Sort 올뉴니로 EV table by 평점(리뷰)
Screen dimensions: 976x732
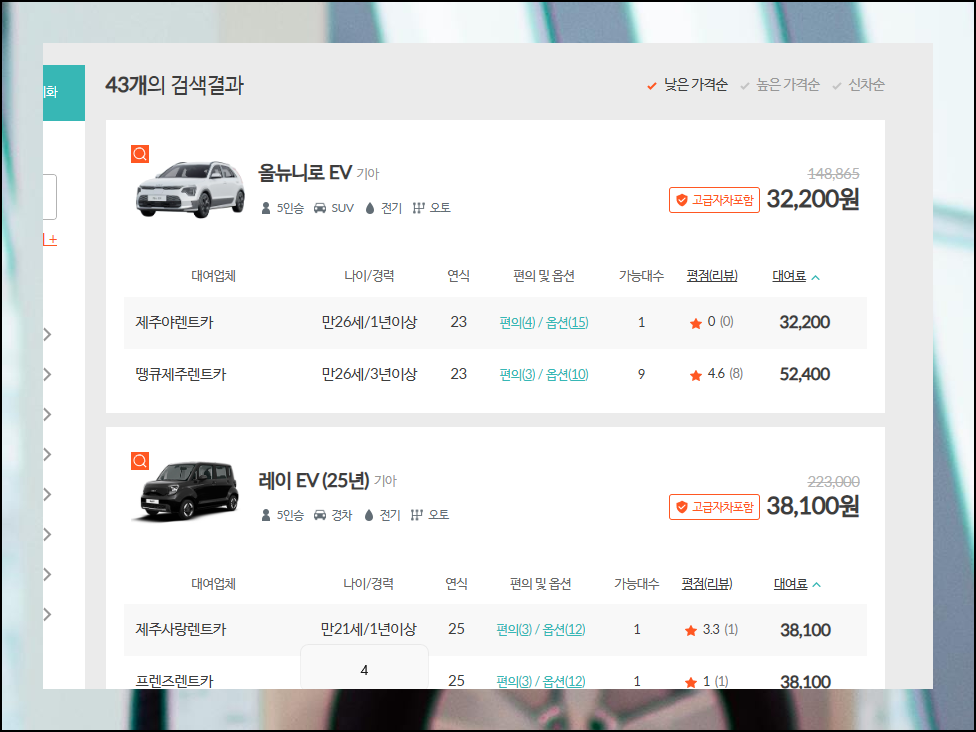click(x=712, y=276)
